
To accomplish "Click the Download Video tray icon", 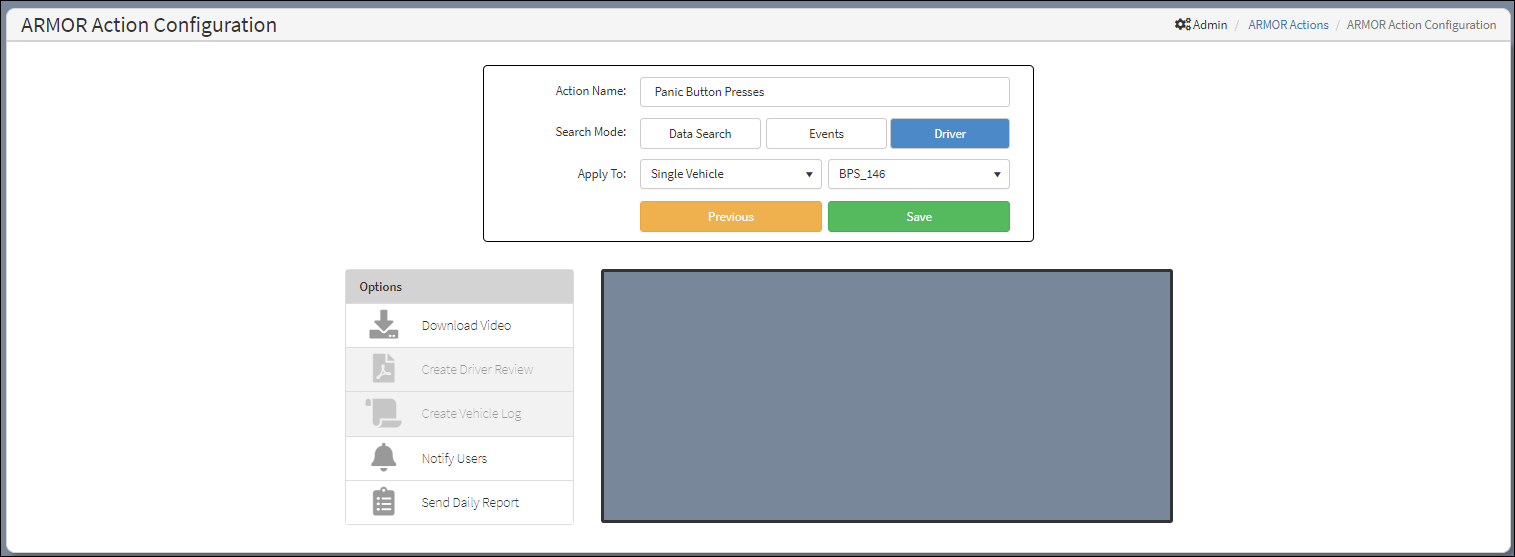I will [x=384, y=325].
